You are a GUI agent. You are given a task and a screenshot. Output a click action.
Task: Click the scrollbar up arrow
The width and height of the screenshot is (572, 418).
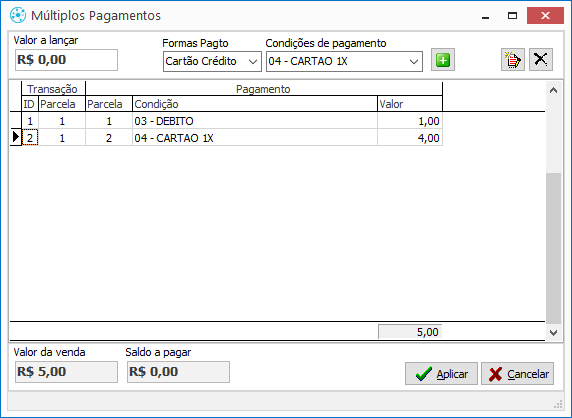point(553,90)
